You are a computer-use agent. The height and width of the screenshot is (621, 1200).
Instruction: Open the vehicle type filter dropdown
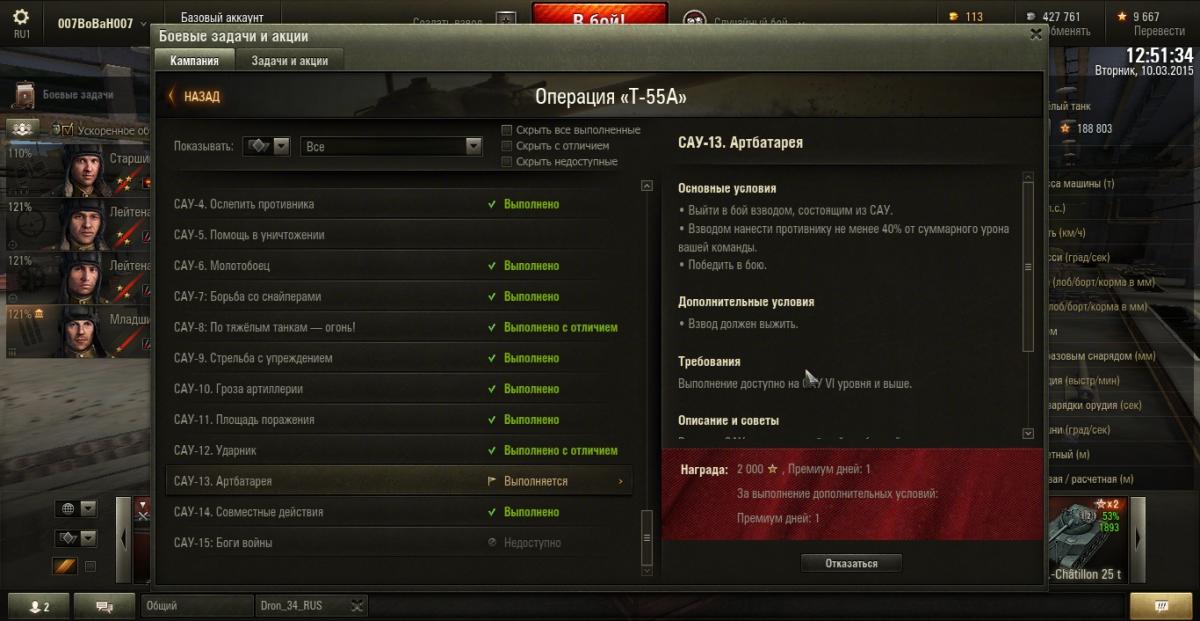[x=266, y=146]
